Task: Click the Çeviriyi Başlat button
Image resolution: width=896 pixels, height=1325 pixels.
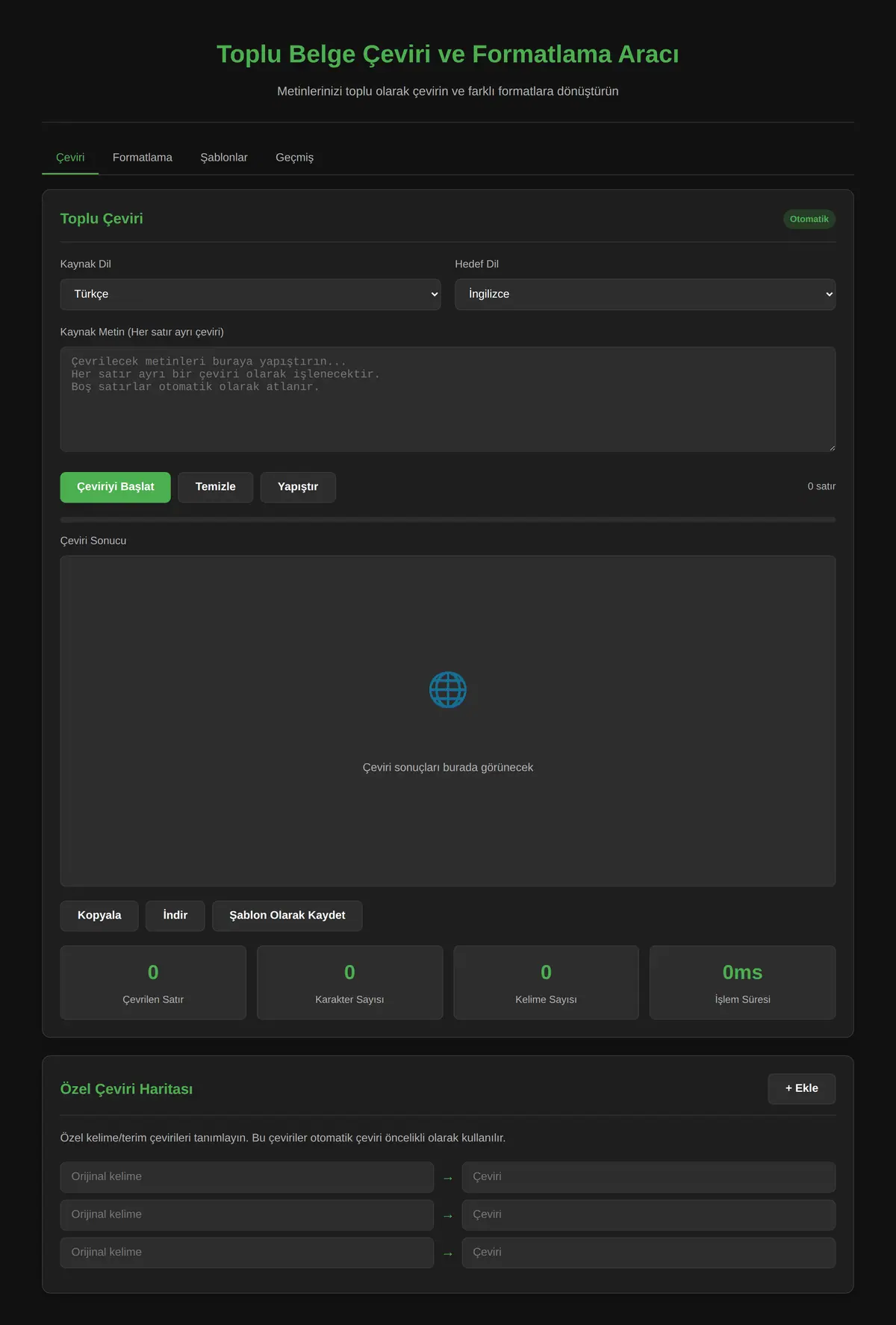Action: coord(116,487)
